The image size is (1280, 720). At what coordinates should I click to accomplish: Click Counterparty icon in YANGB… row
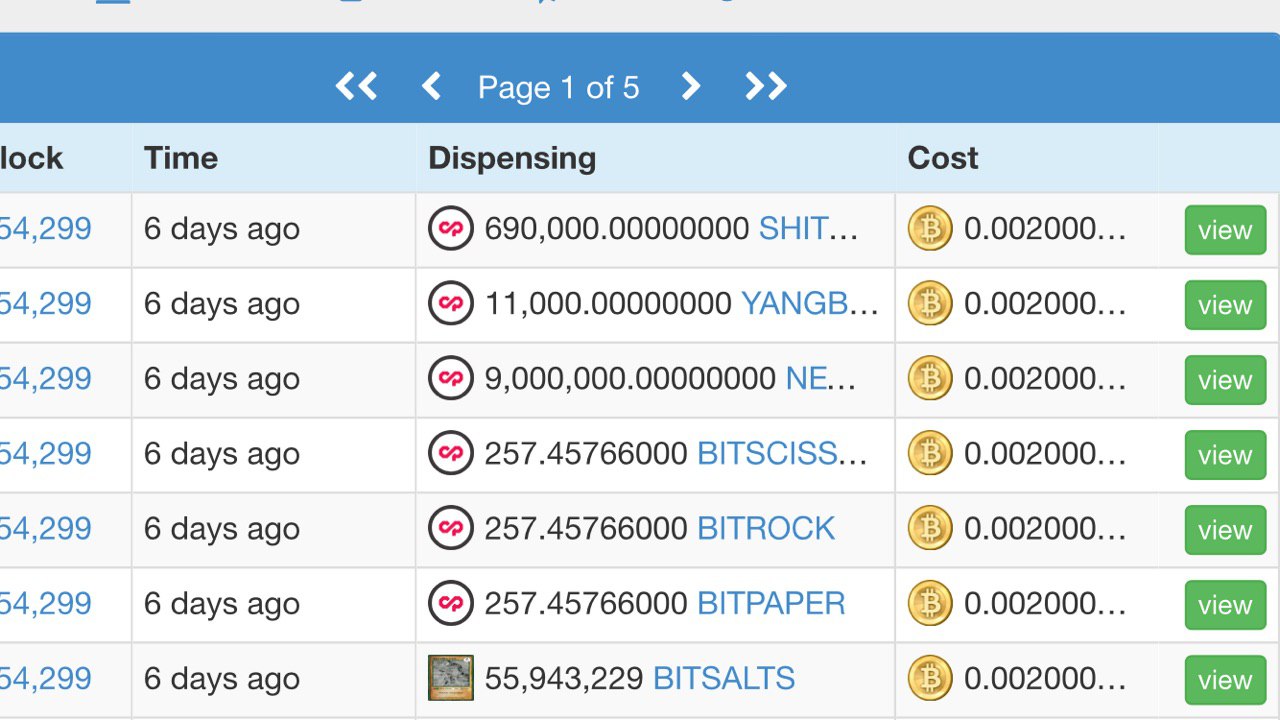451,304
